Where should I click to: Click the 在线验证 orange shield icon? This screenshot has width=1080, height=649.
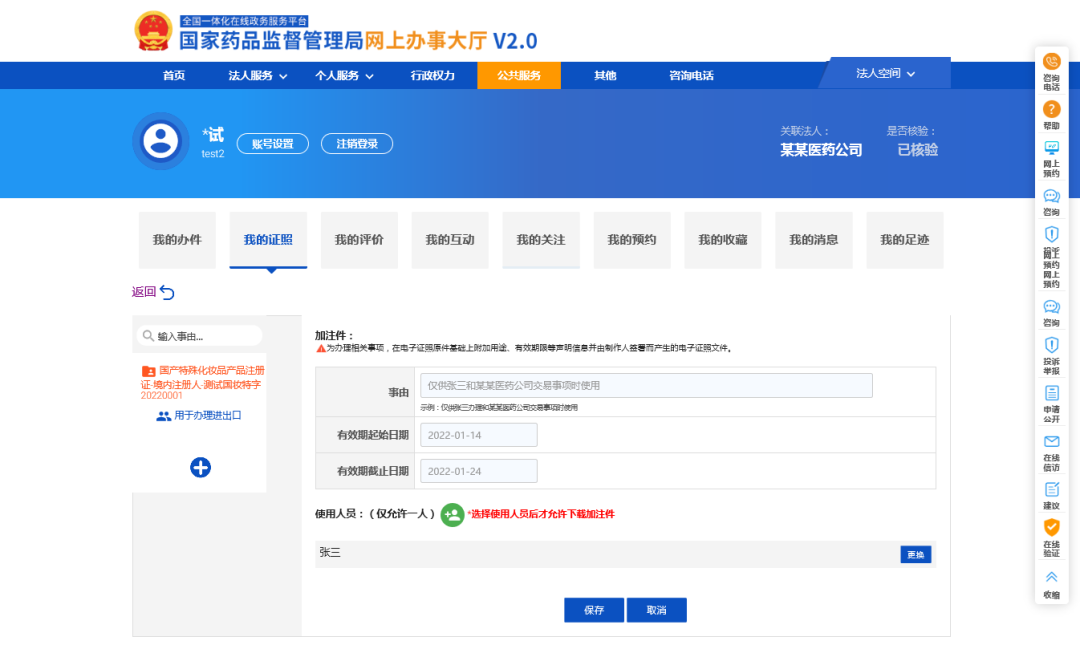click(1051, 527)
